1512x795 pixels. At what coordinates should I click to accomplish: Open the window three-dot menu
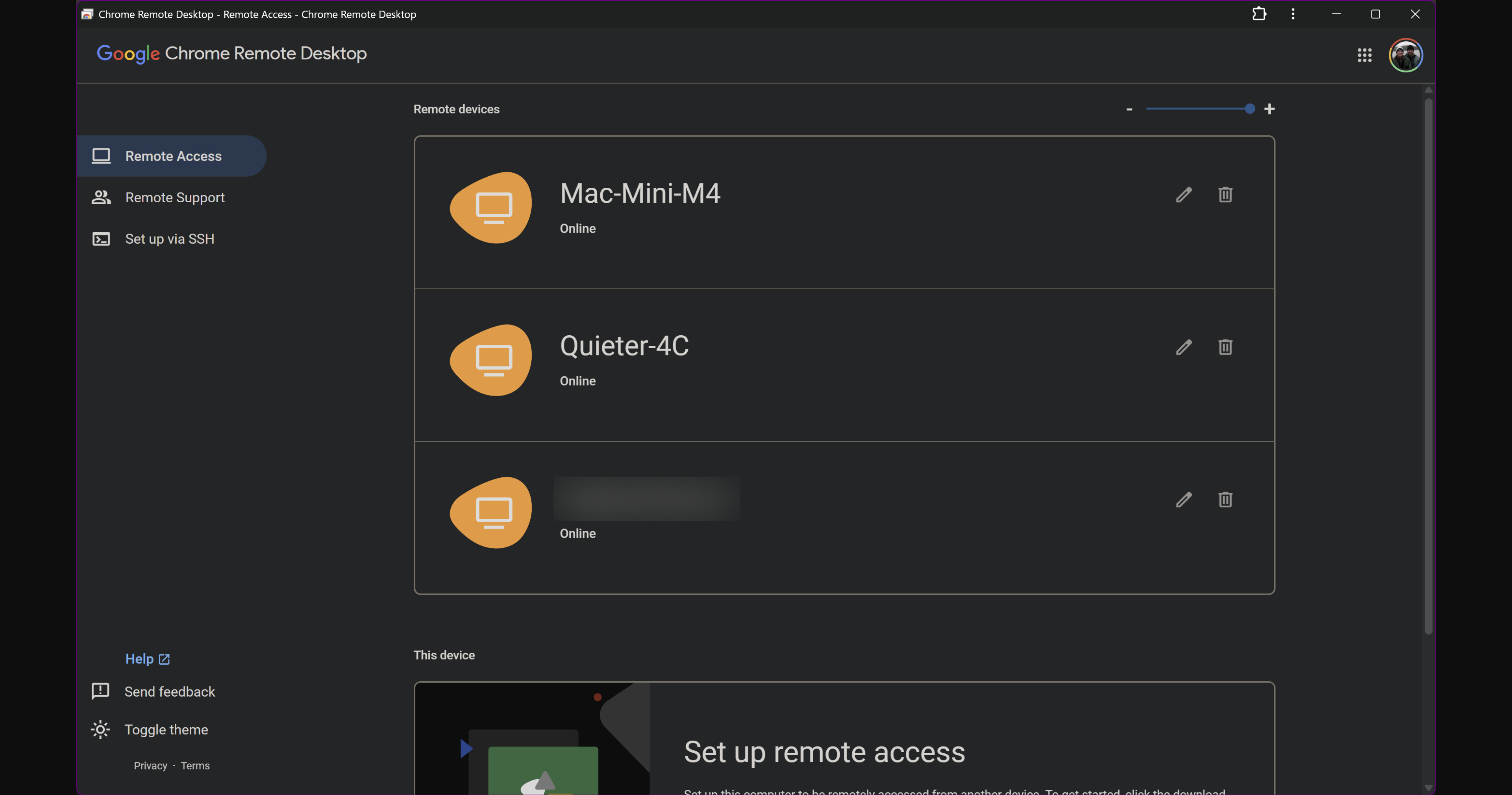[1292, 14]
